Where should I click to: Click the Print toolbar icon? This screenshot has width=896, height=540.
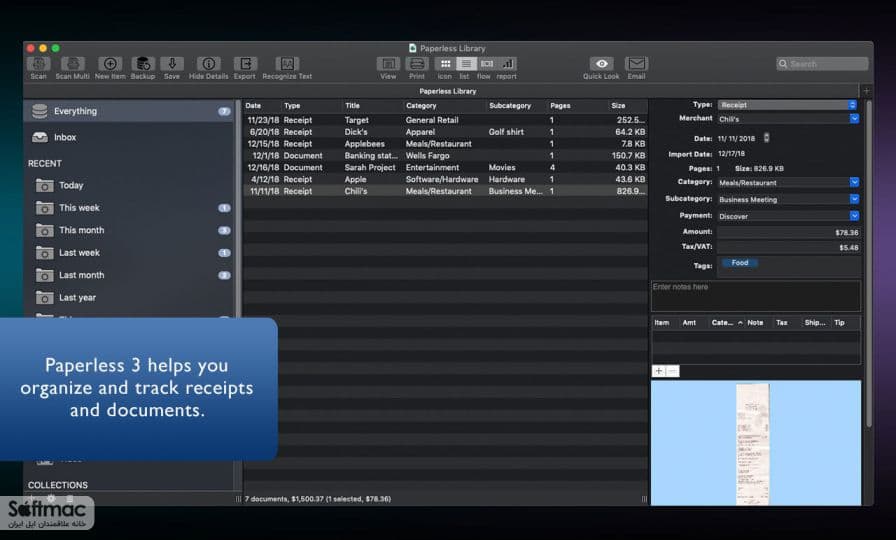pyautogui.click(x=417, y=64)
